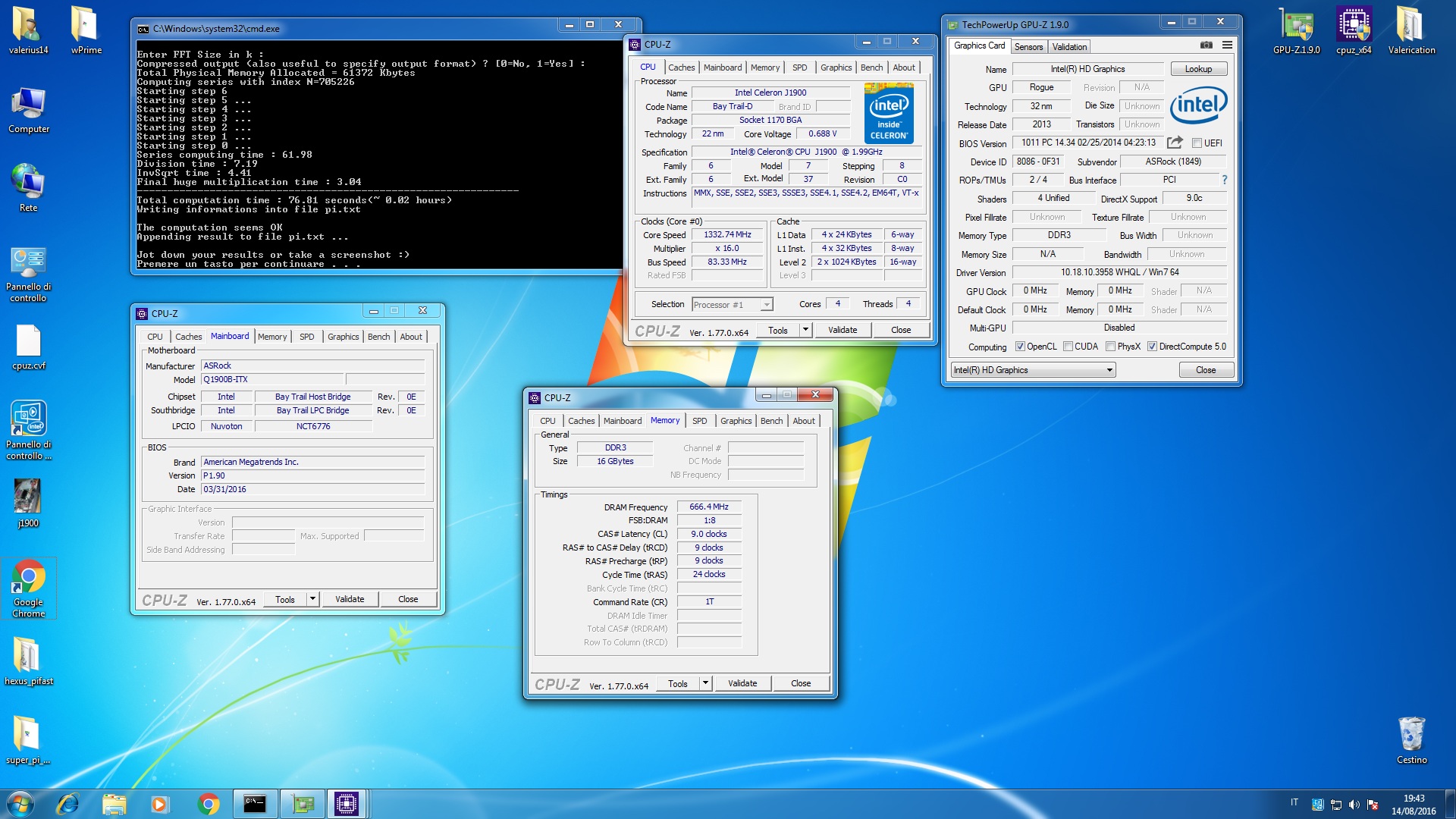This screenshot has width=1456, height=819.
Task: Toggle the DirectCompute 5.0 checkbox
Action: point(1152,347)
